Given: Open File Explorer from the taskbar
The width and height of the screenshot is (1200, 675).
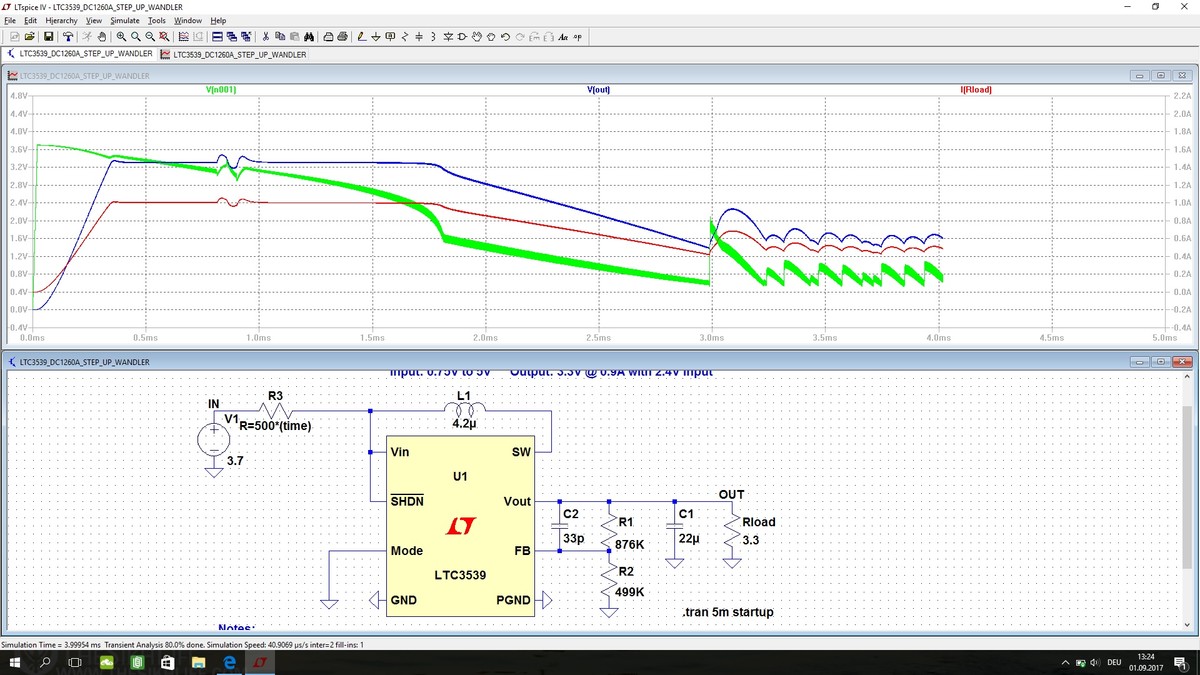Looking at the screenshot, I should [x=198, y=663].
